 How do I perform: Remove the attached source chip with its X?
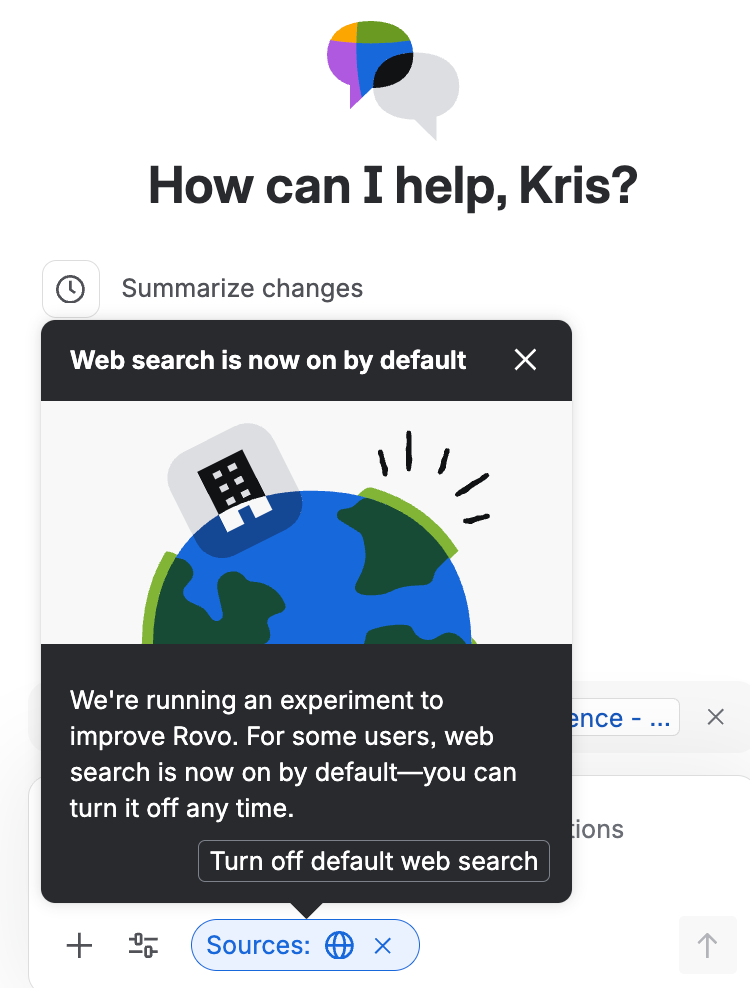[716, 717]
